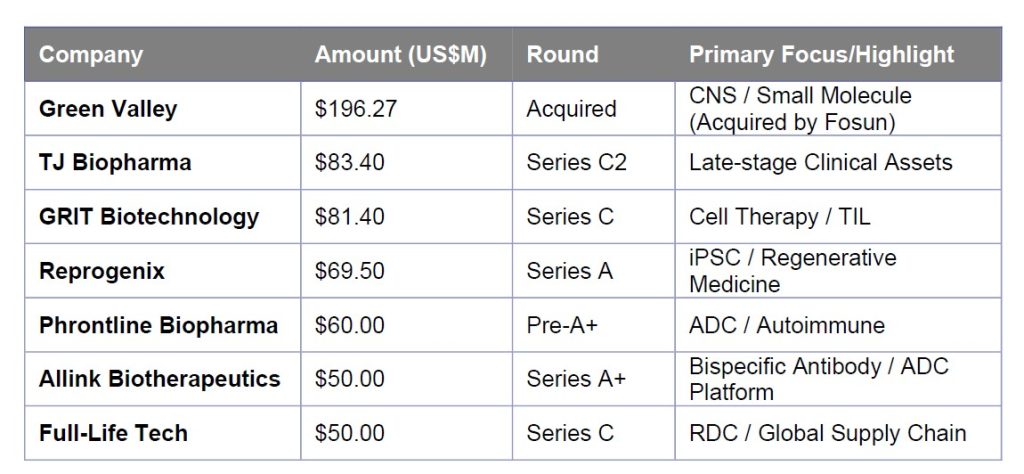The height and width of the screenshot is (474, 1024).
Task: Select the Primary Focus/Highlight header
Action: tap(821, 55)
